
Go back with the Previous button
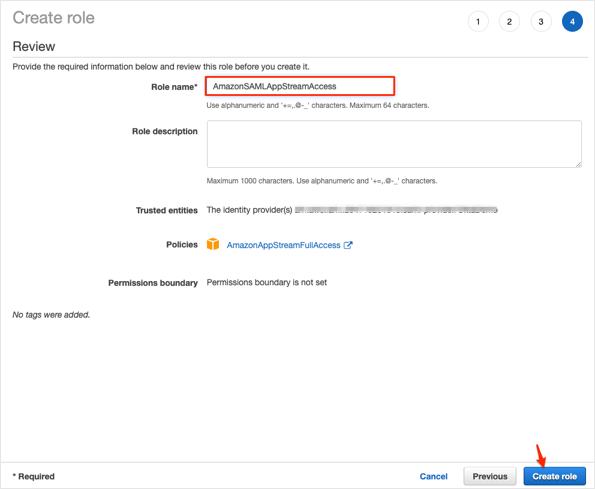(x=490, y=476)
